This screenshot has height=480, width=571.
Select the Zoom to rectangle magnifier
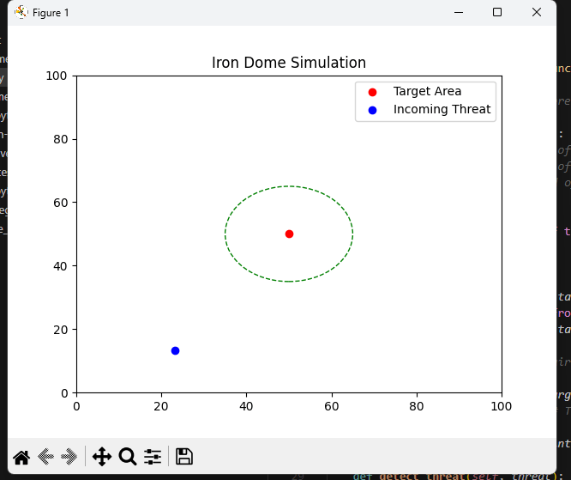(127, 456)
